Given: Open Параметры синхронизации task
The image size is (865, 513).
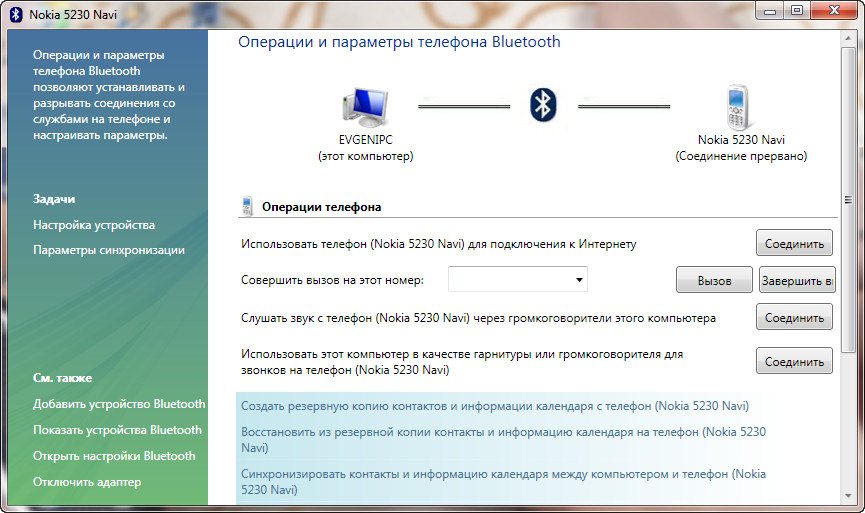Looking at the screenshot, I should click(x=108, y=250).
